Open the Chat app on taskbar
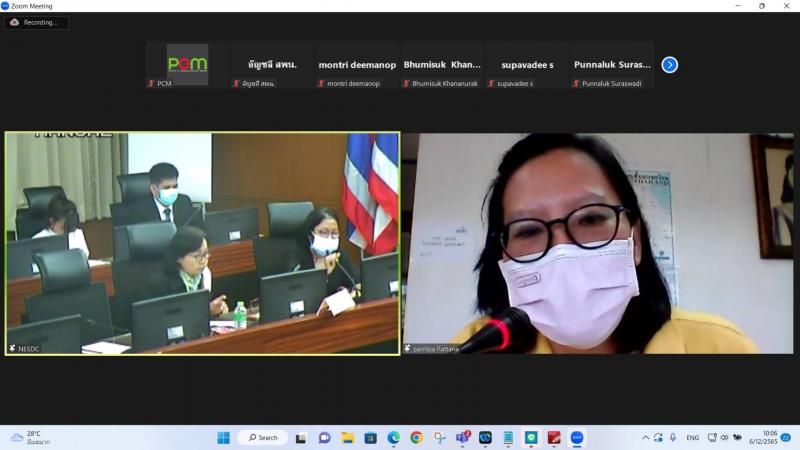Viewport: 800px width, 450px height. tap(324, 438)
